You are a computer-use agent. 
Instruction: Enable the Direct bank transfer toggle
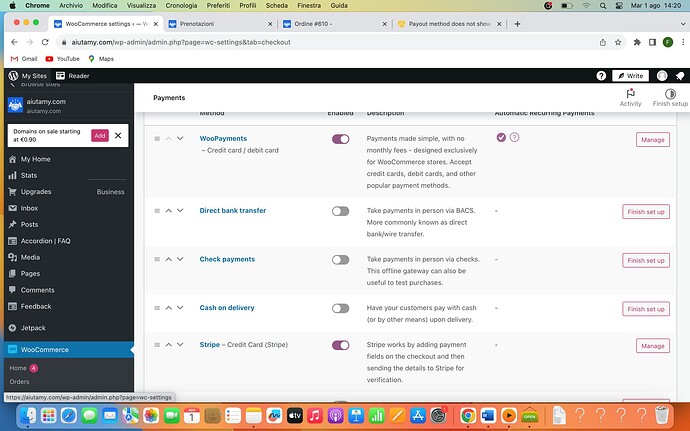click(x=341, y=211)
